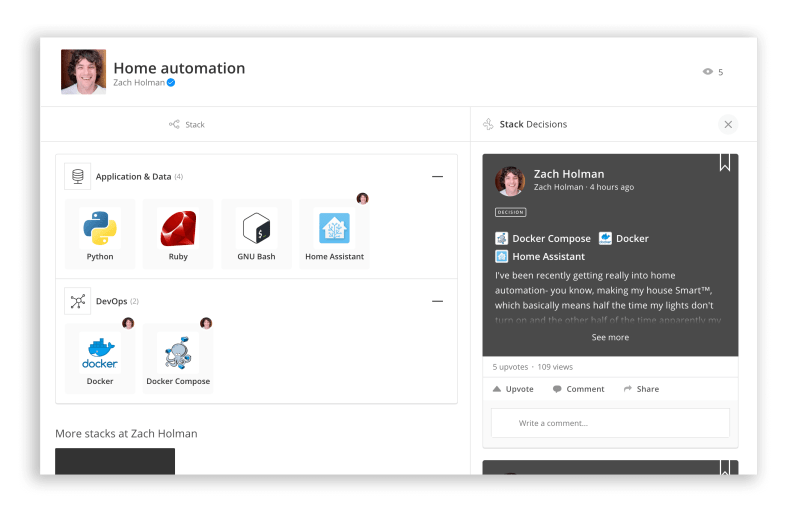799x518 pixels.
Task: Click the 'Zach Holman · 4 hours ago' timestamp
Action: [x=584, y=187]
